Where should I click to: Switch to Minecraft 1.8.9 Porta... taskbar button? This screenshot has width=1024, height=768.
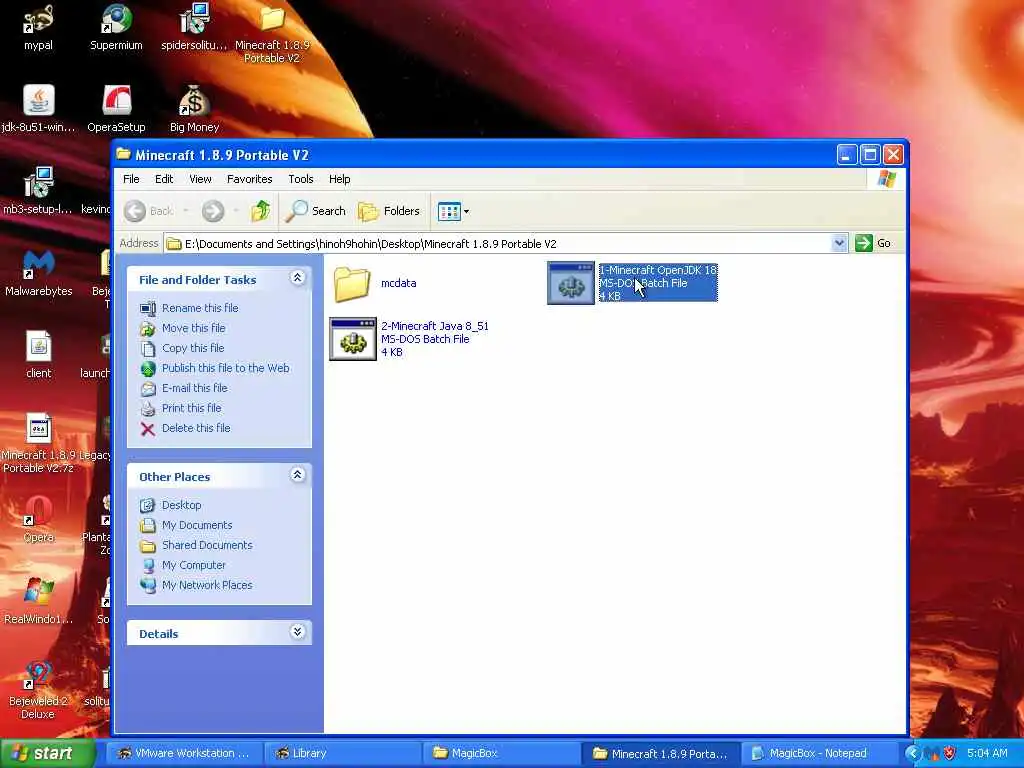point(661,753)
